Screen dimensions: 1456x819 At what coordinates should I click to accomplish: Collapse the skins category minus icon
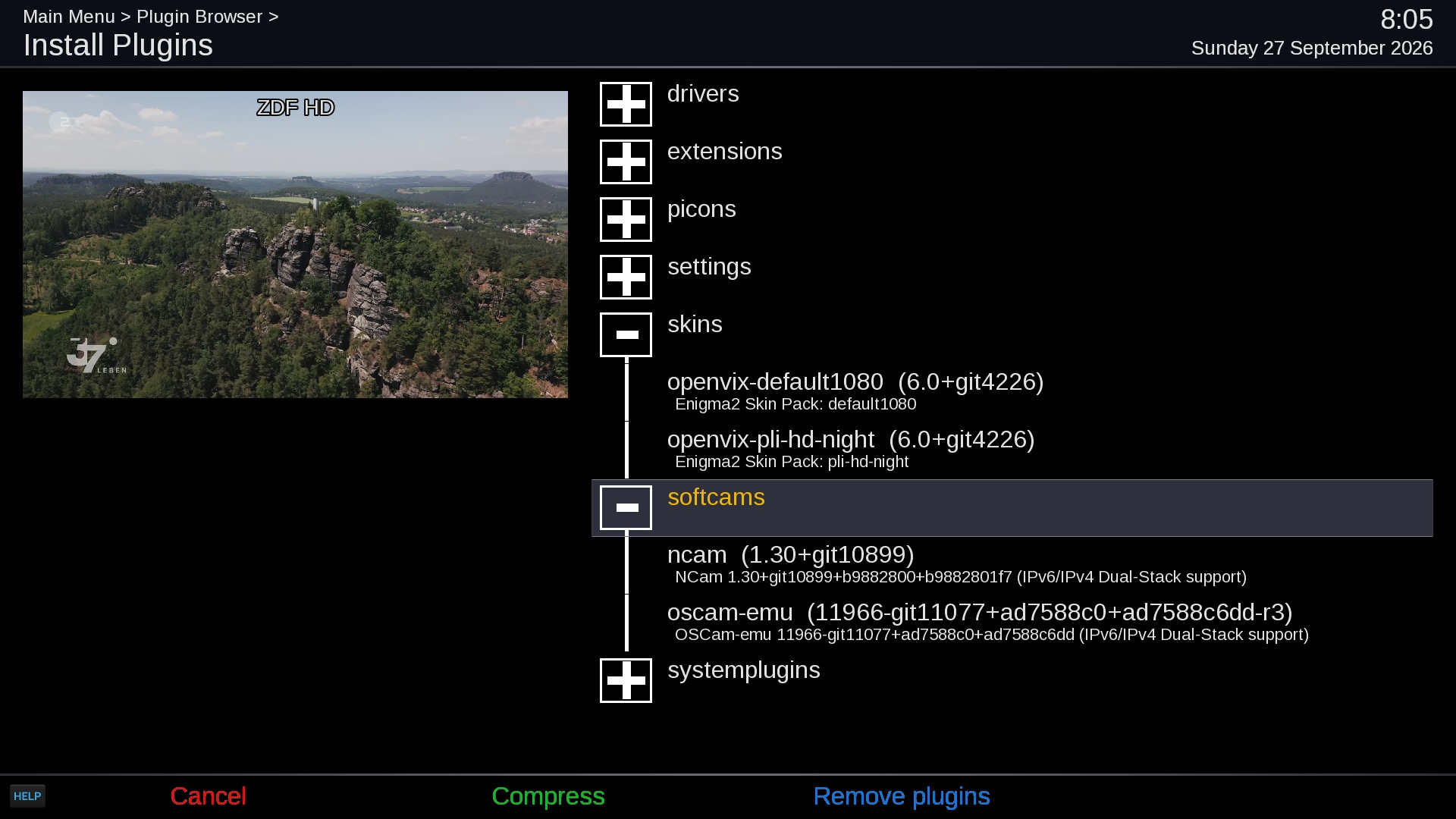[x=626, y=334]
